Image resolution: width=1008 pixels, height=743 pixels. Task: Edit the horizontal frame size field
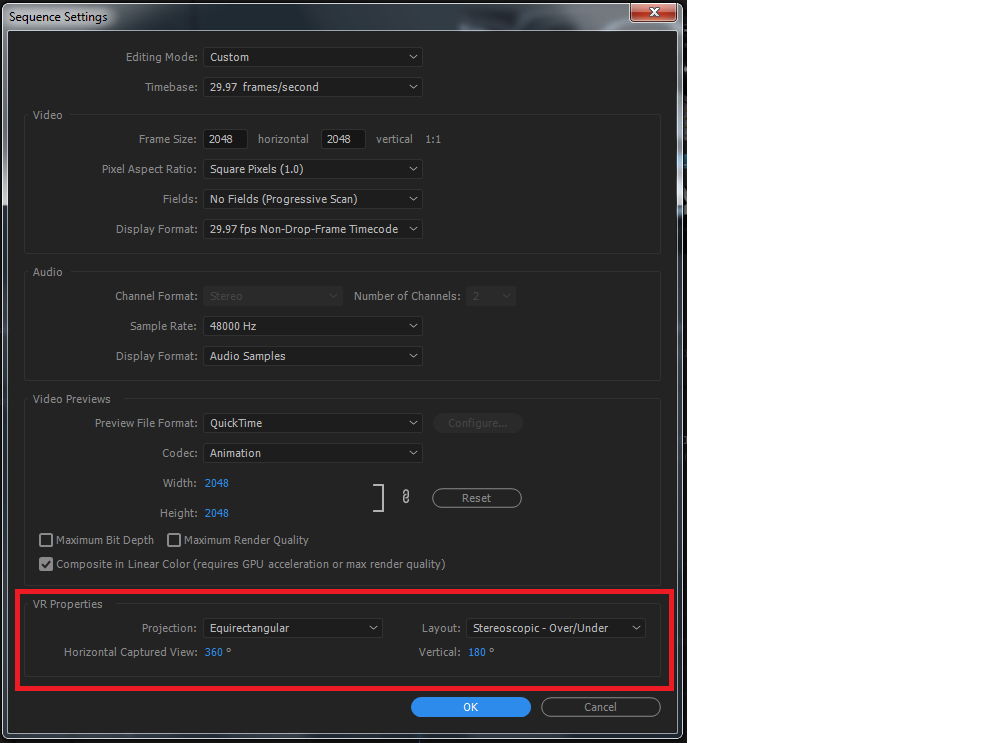[224, 139]
